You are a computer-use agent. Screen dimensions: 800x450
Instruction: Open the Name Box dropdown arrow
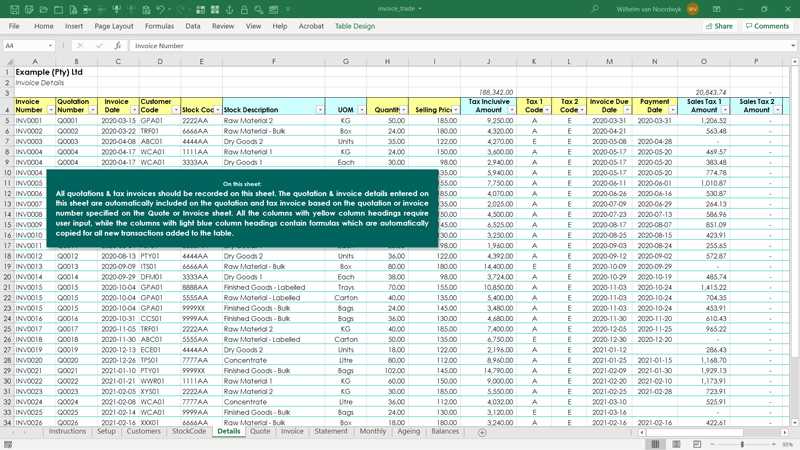(50, 45)
